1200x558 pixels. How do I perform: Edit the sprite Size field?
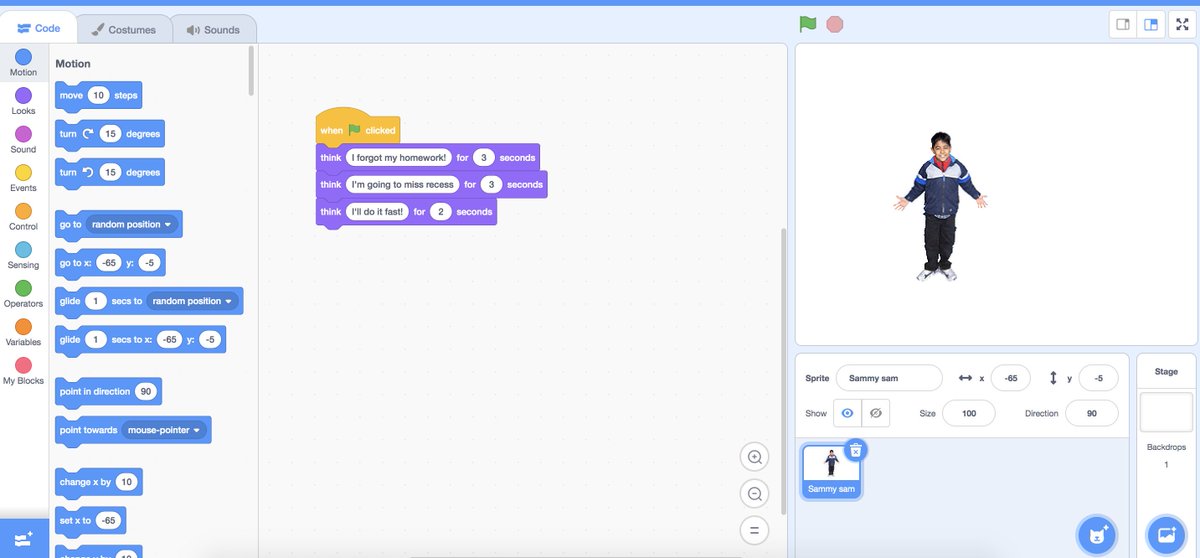point(968,413)
